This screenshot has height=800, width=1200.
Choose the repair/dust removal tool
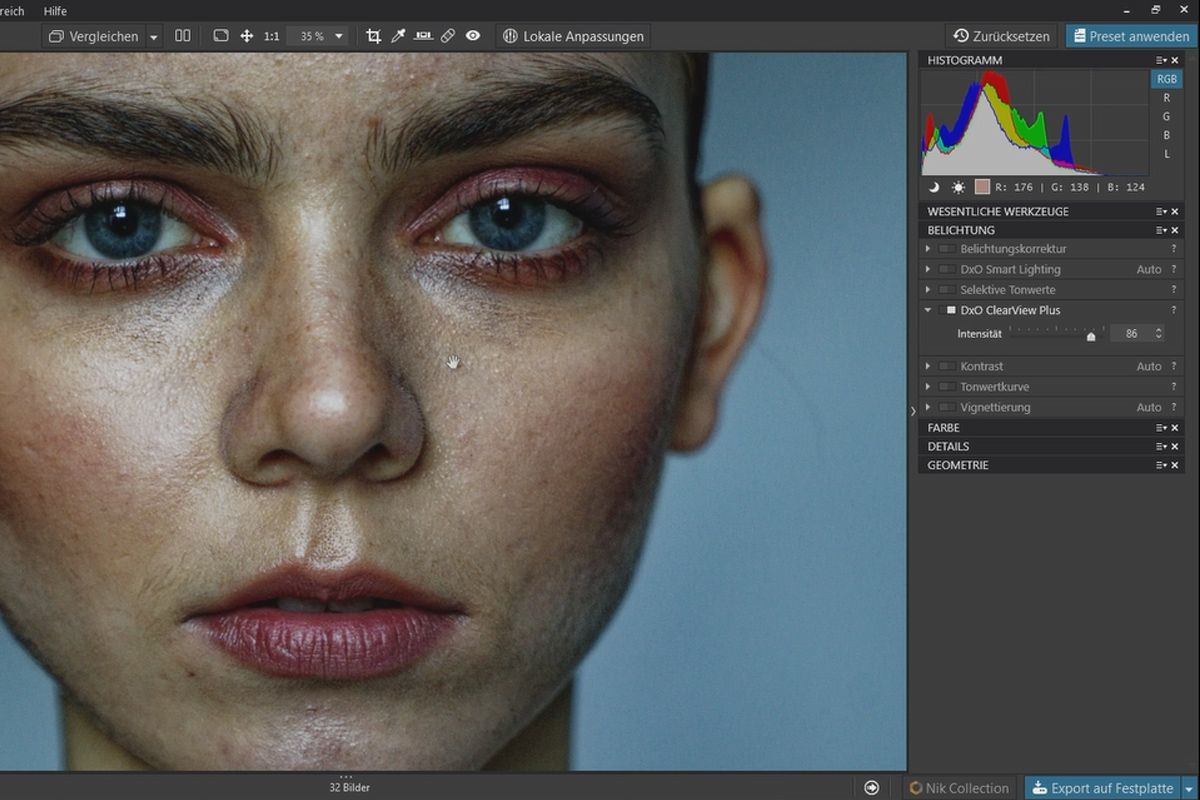[x=448, y=36]
